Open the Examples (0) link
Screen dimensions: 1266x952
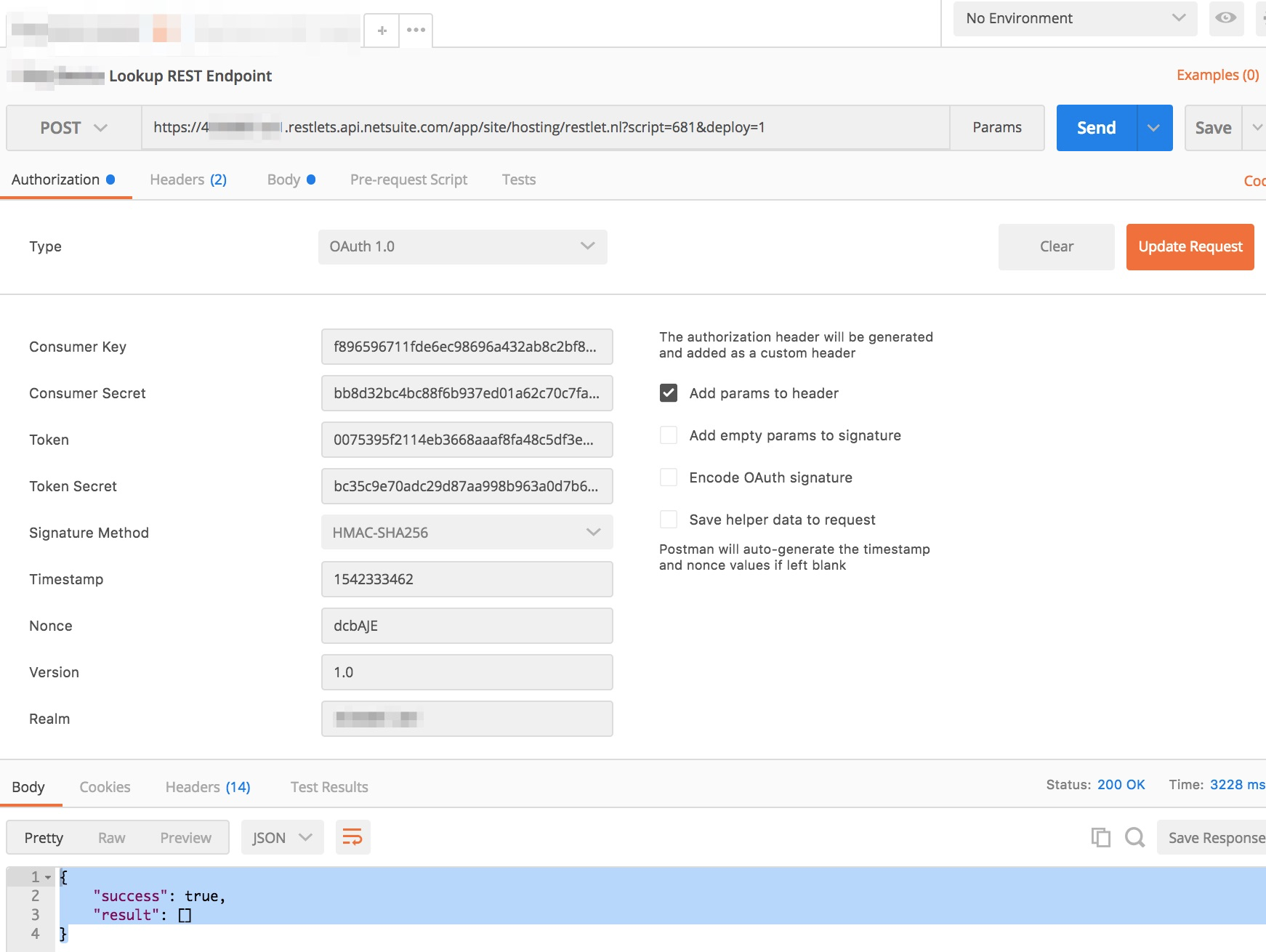point(1218,75)
